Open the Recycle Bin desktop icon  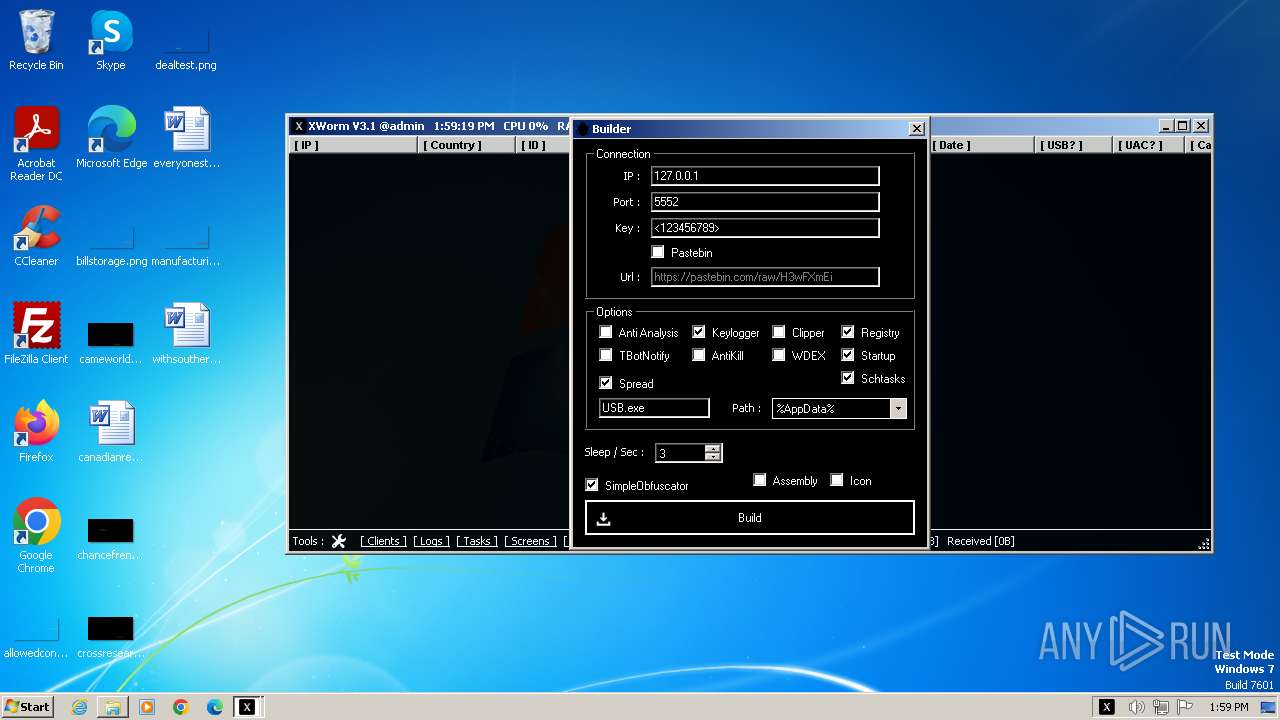pos(36,42)
